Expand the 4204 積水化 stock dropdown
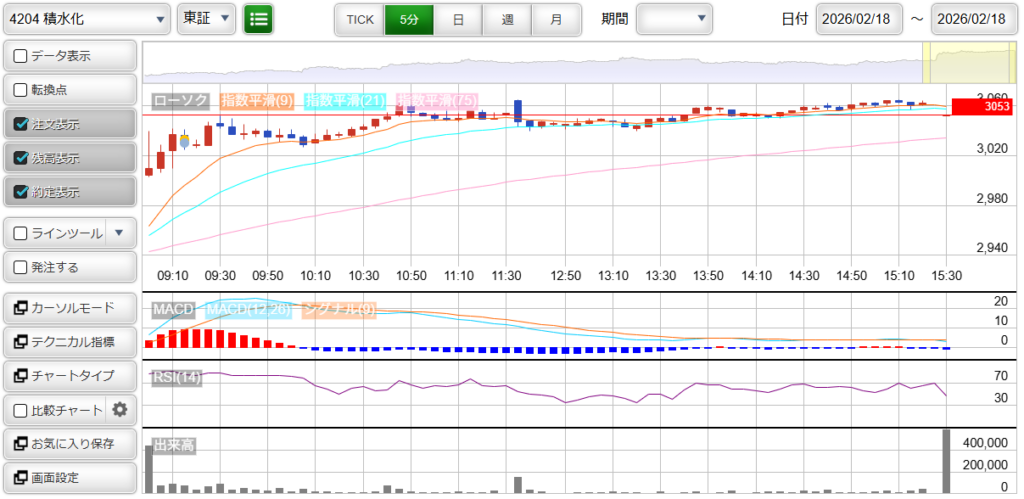 (86, 18)
